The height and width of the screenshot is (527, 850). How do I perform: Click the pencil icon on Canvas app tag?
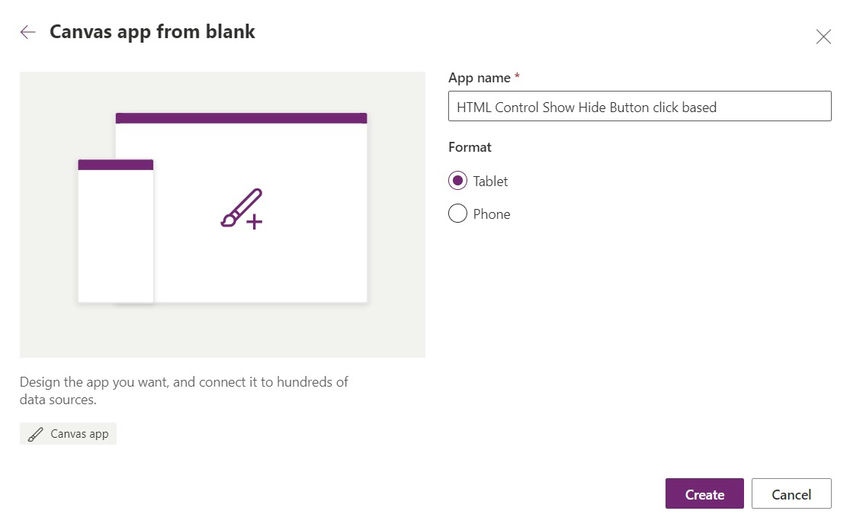tap(36, 434)
